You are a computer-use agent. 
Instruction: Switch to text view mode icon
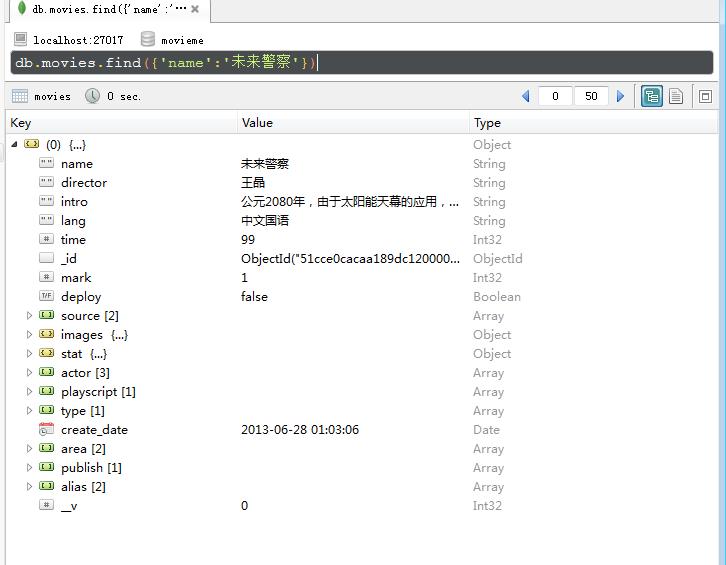[677, 96]
